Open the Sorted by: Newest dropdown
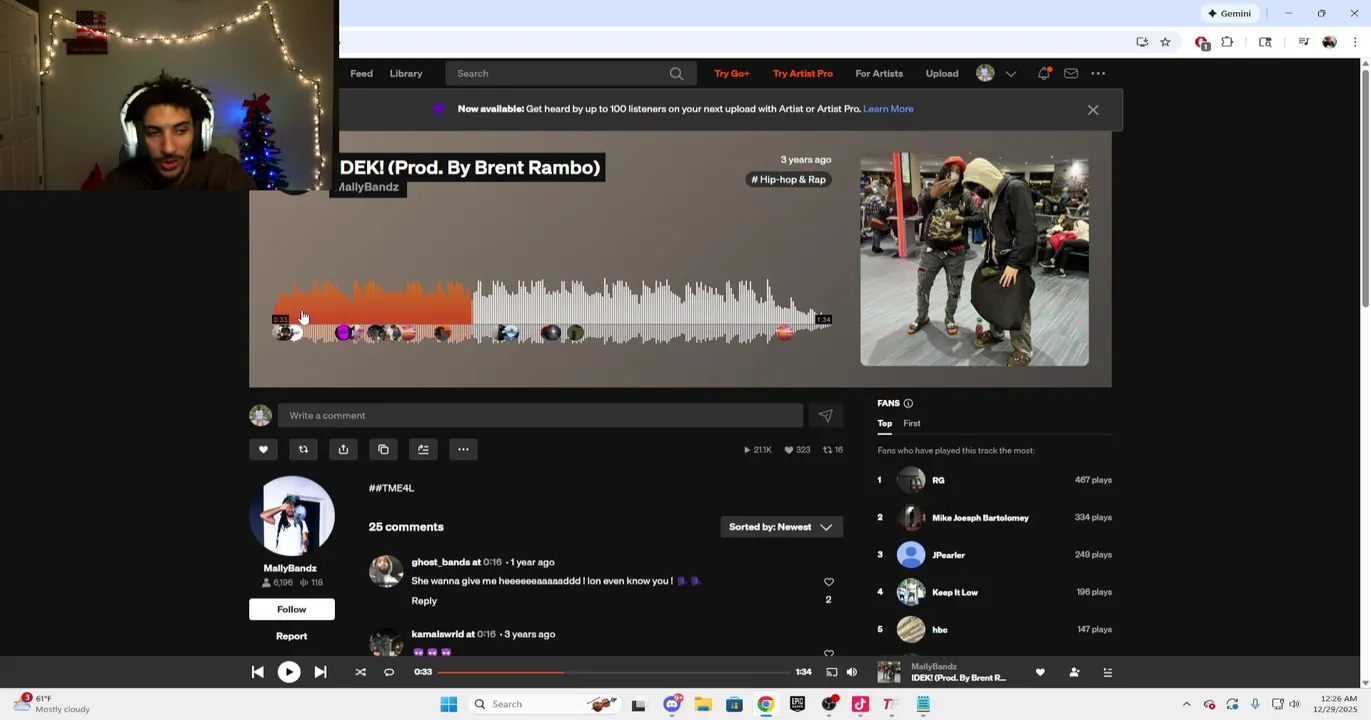Image resolution: width=1371 pixels, height=720 pixels. tap(781, 528)
